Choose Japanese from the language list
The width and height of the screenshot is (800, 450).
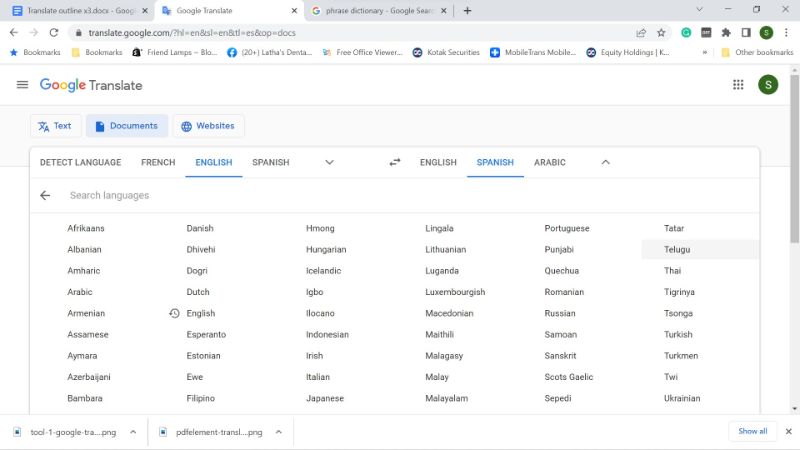coord(325,398)
